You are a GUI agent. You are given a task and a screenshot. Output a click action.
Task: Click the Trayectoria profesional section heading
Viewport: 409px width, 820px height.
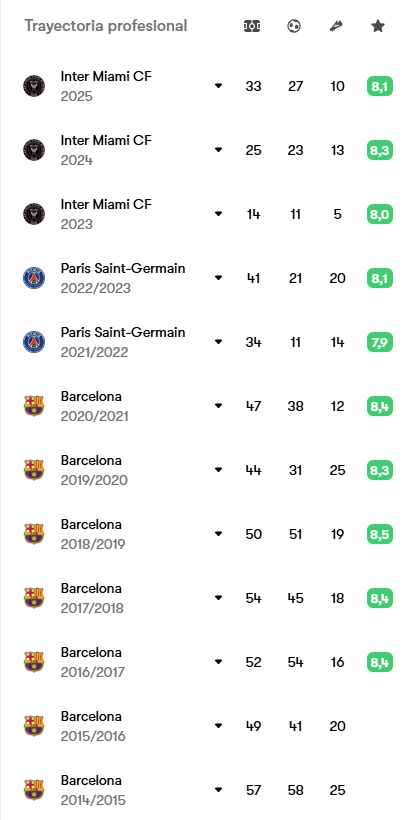click(106, 26)
